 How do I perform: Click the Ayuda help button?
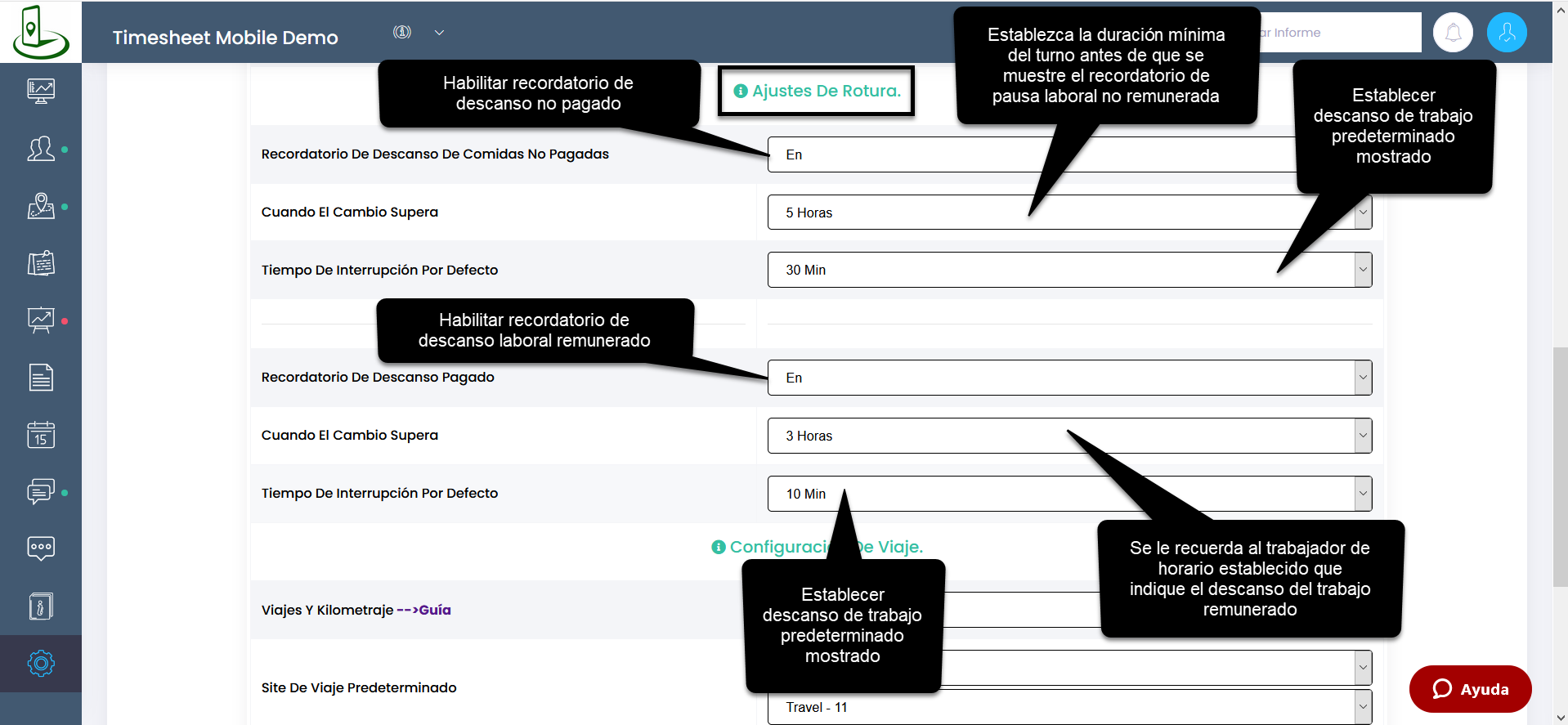click(1470, 689)
